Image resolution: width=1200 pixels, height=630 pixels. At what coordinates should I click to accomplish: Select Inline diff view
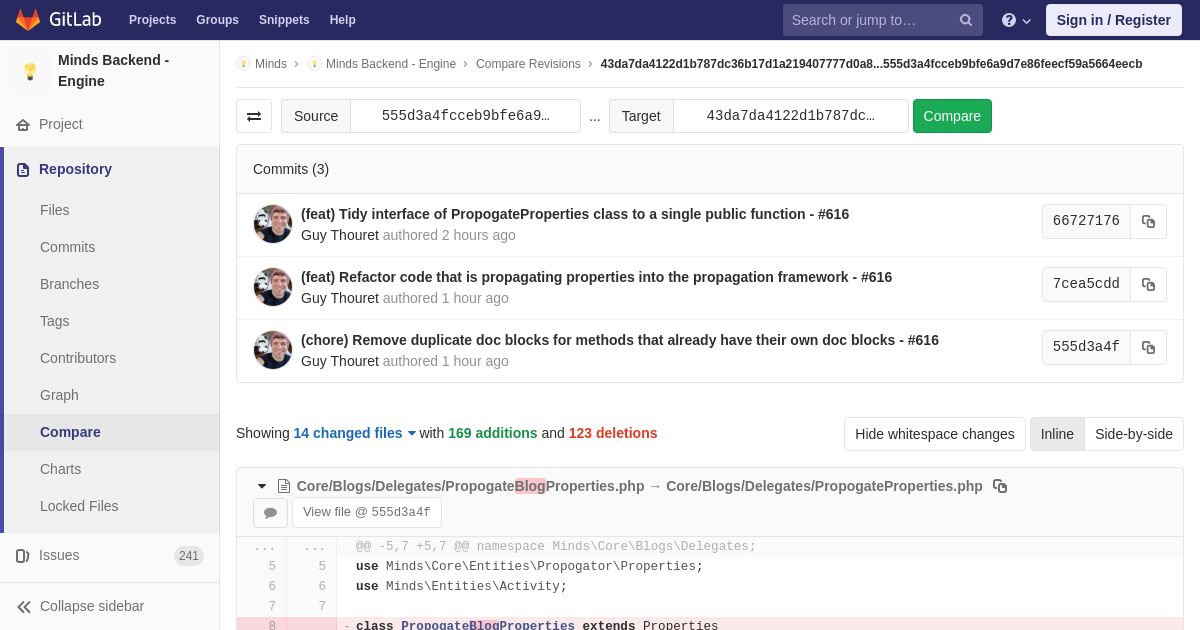1057,434
